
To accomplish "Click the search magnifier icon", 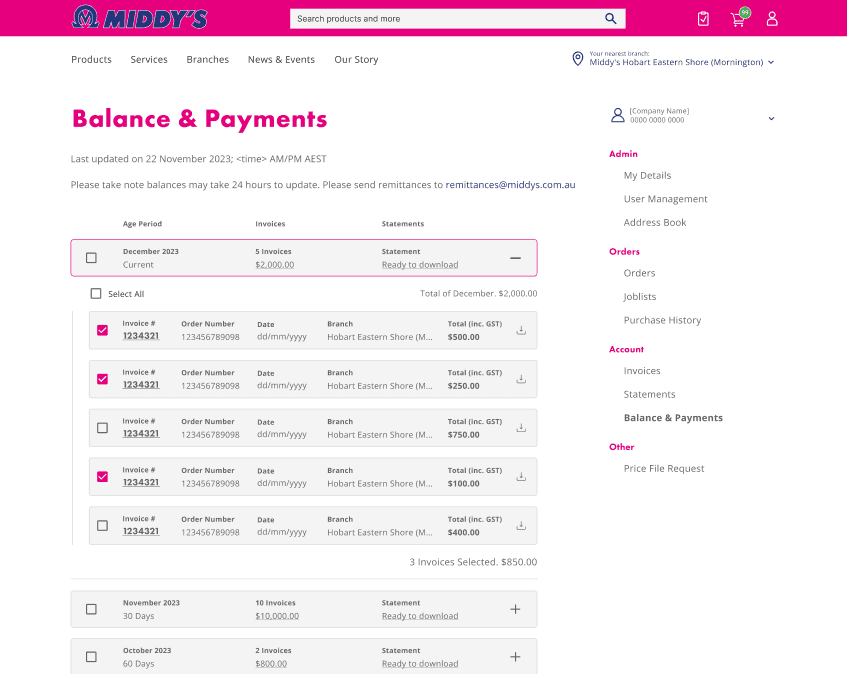I will coord(610,18).
